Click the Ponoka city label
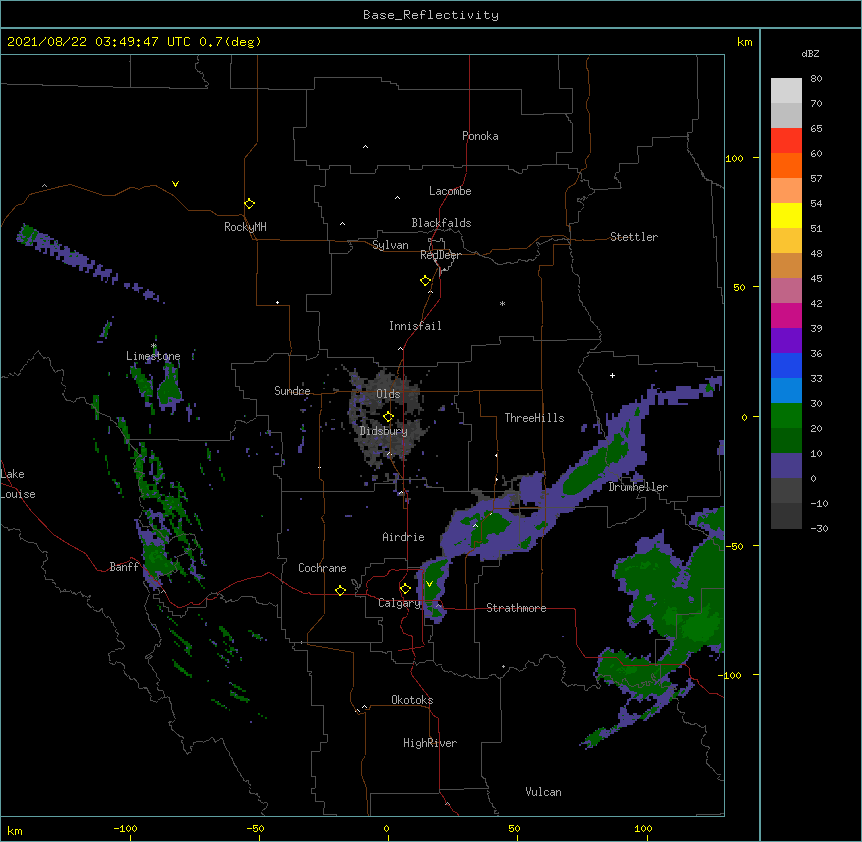Image resolution: width=862 pixels, height=842 pixels. pos(480,136)
